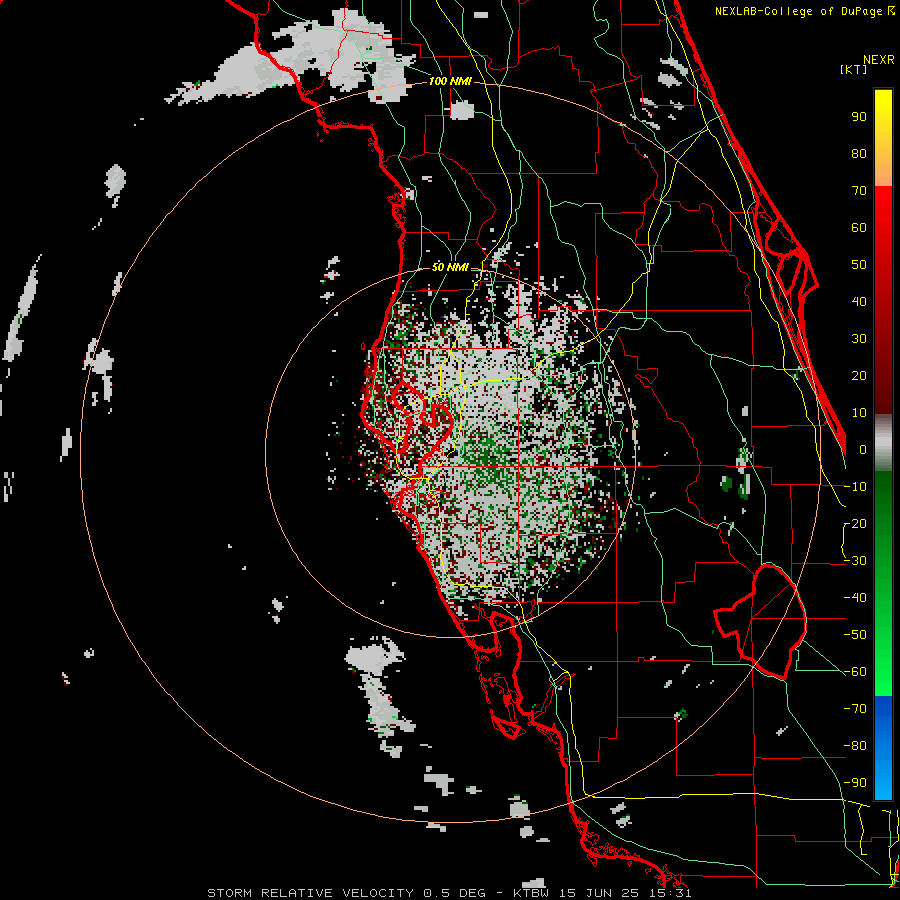Pick the gray zero-velocity band of the color bar
The height and width of the screenshot is (900, 900).
click(883, 443)
